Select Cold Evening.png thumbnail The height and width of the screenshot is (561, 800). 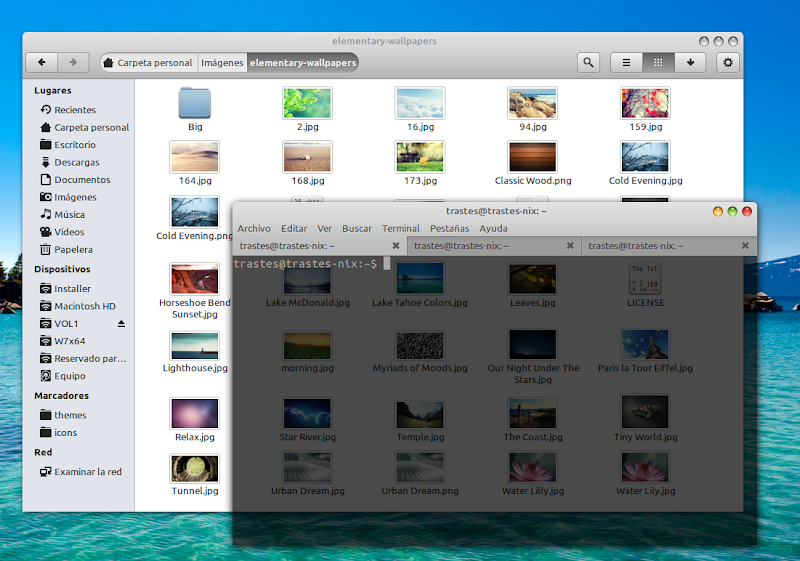pyautogui.click(x=194, y=212)
